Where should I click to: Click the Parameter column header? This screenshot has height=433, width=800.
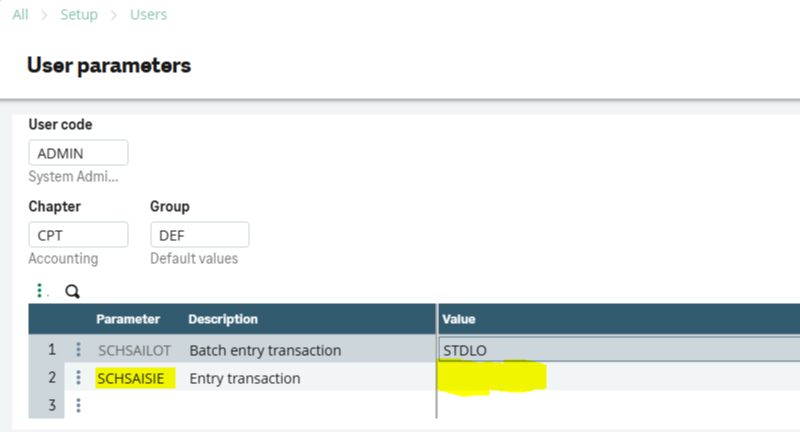click(128, 319)
